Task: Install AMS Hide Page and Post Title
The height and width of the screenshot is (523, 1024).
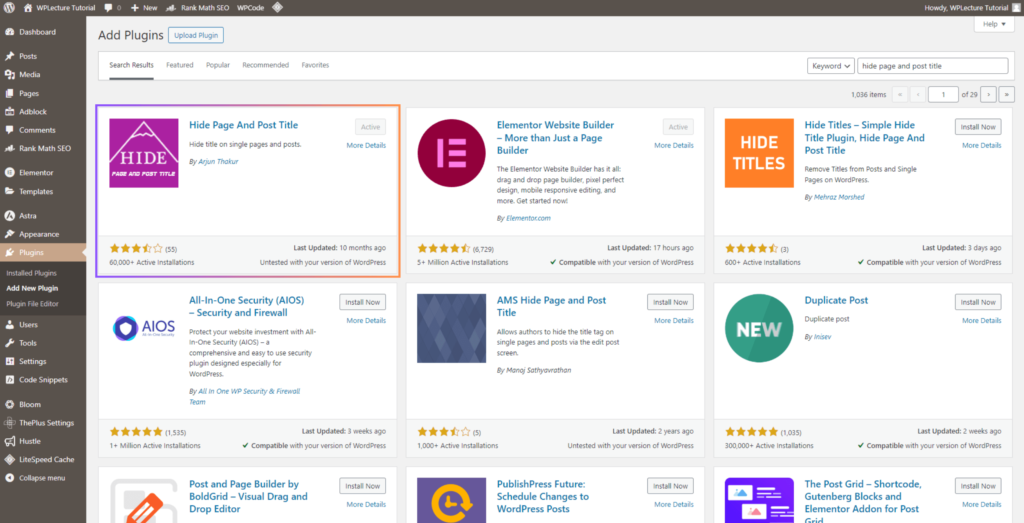Action: 670,302
